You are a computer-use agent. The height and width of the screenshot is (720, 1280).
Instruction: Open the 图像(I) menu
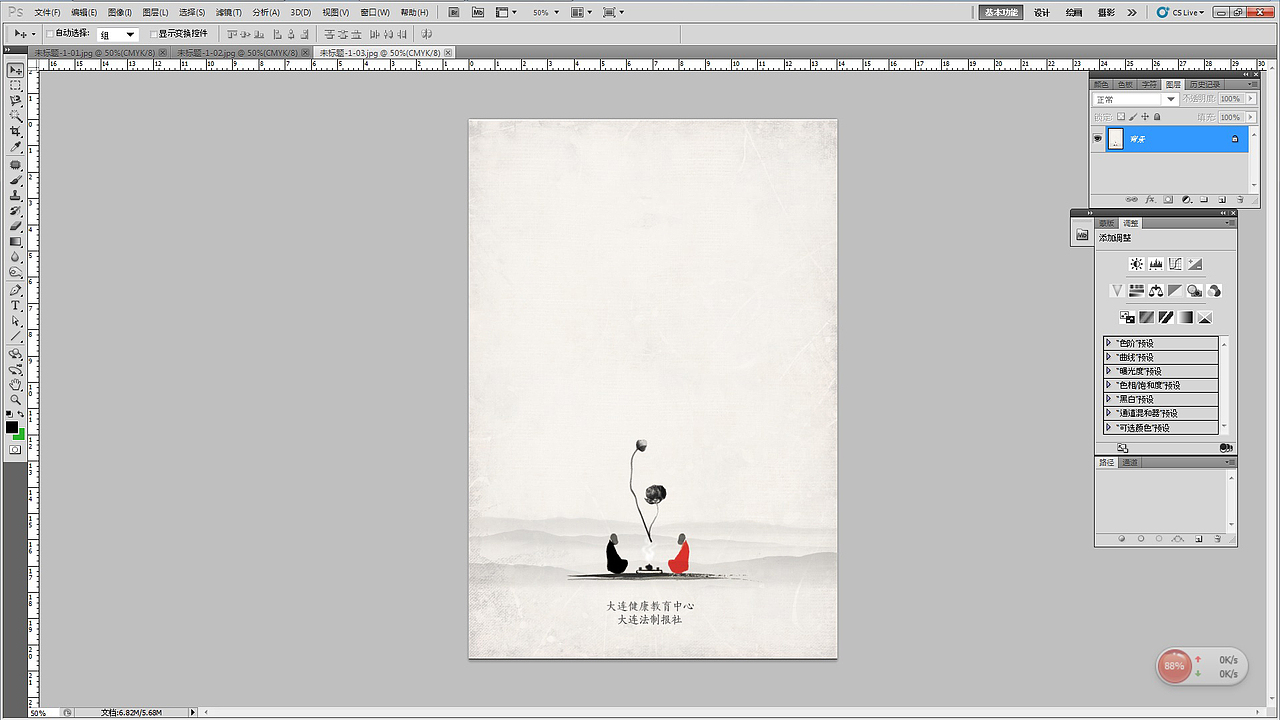tap(120, 13)
